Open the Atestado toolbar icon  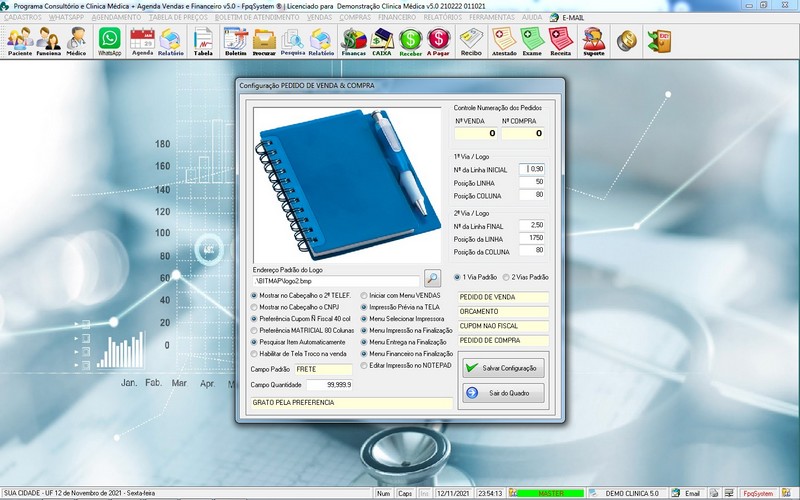[x=504, y=41]
